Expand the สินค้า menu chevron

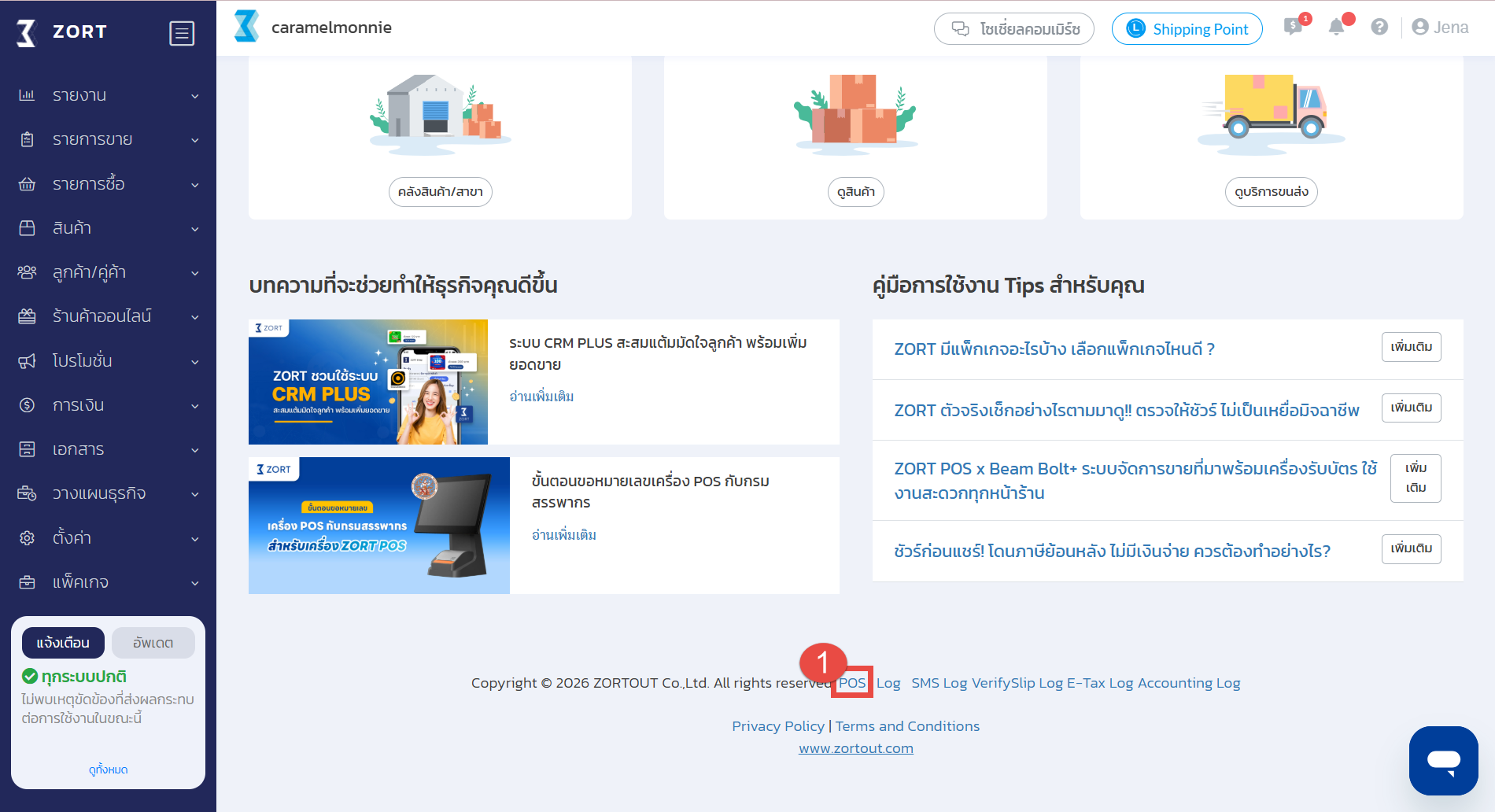coord(195,229)
